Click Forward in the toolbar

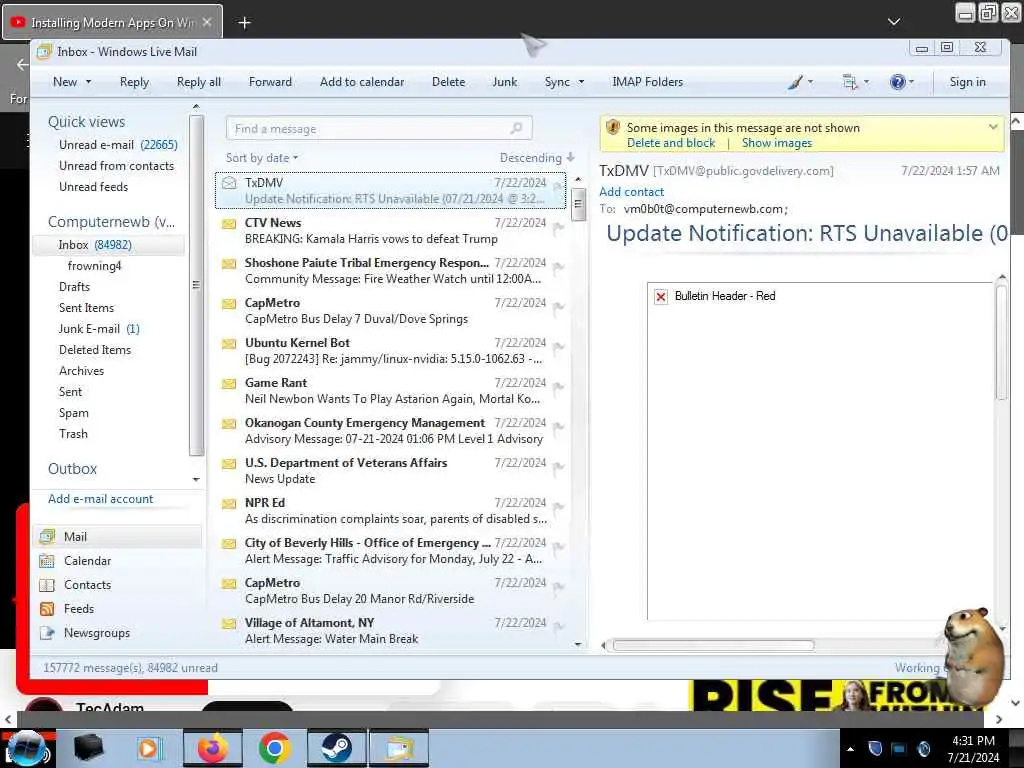click(270, 82)
